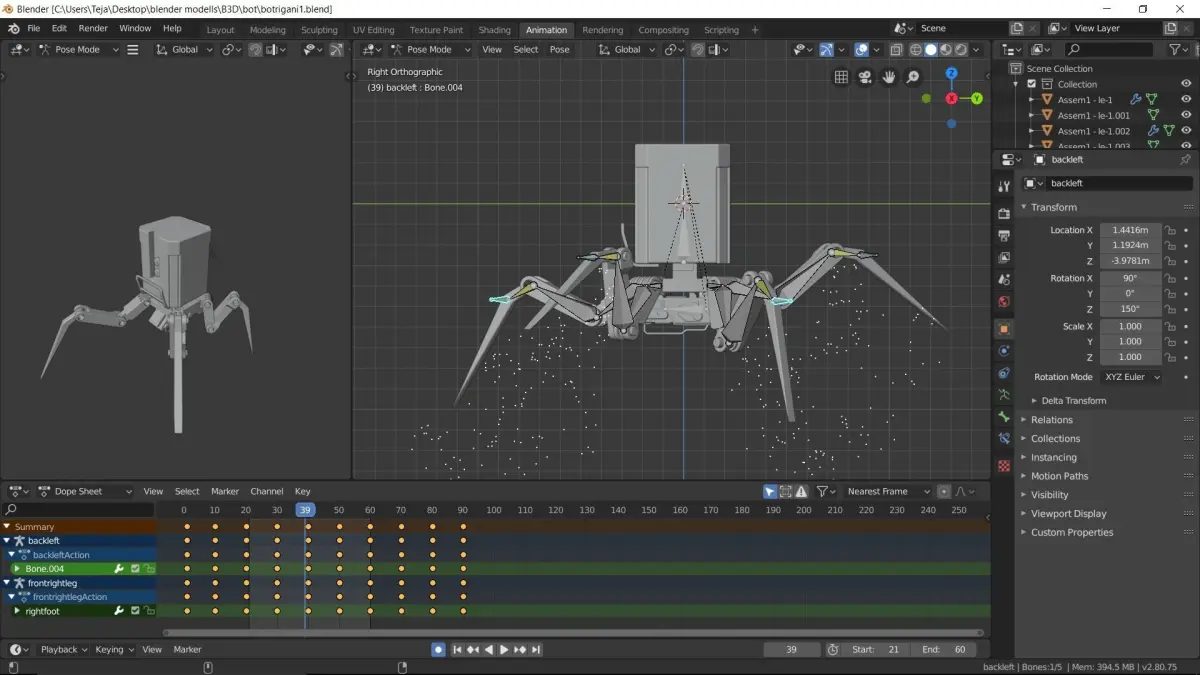This screenshot has height=675, width=1200.
Task: Click the Location X value field
Action: [x=1130, y=230]
